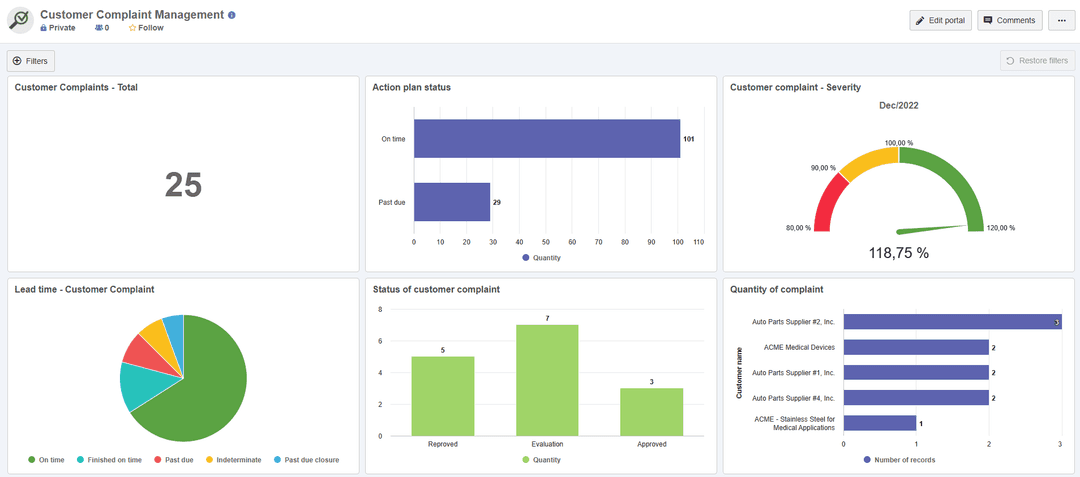Click the Restore filters button
The width and height of the screenshot is (1080, 477).
[x=1037, y=61]
